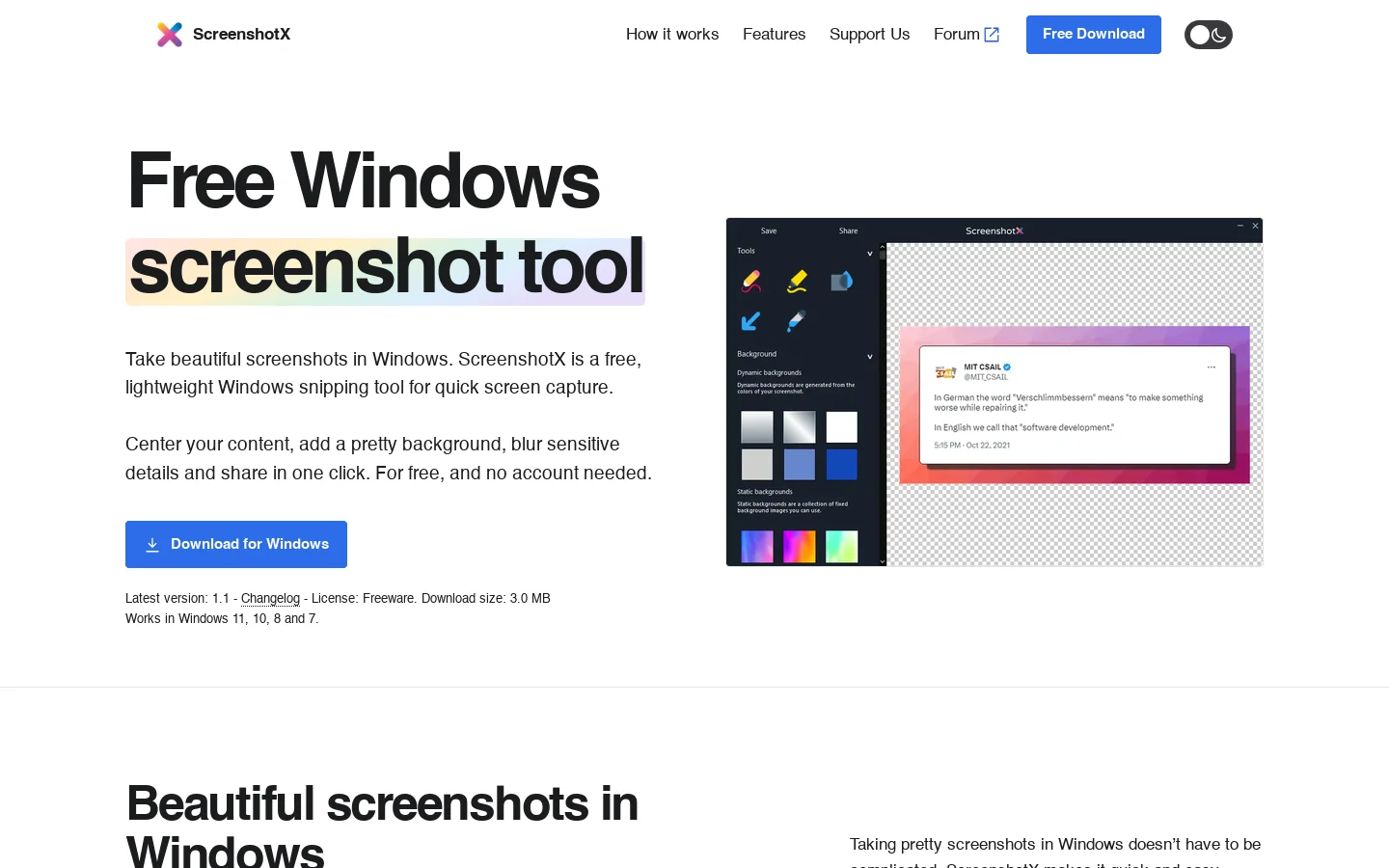Click the MIT CSAIL avatar in tweet

tap(945, 371)
